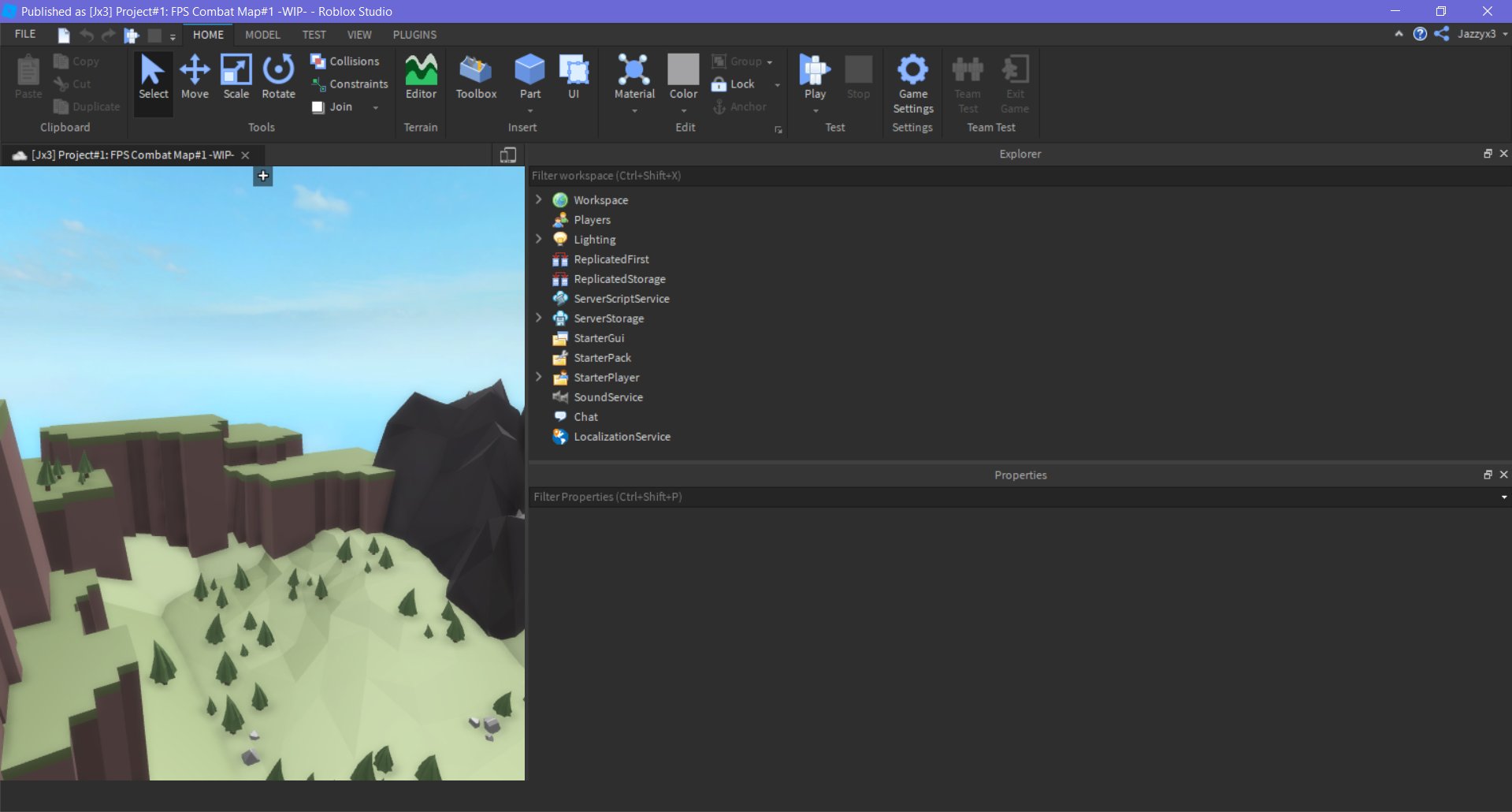Open the Lock dropdown arrow
Screen dimensions: 1512x812
778,85
